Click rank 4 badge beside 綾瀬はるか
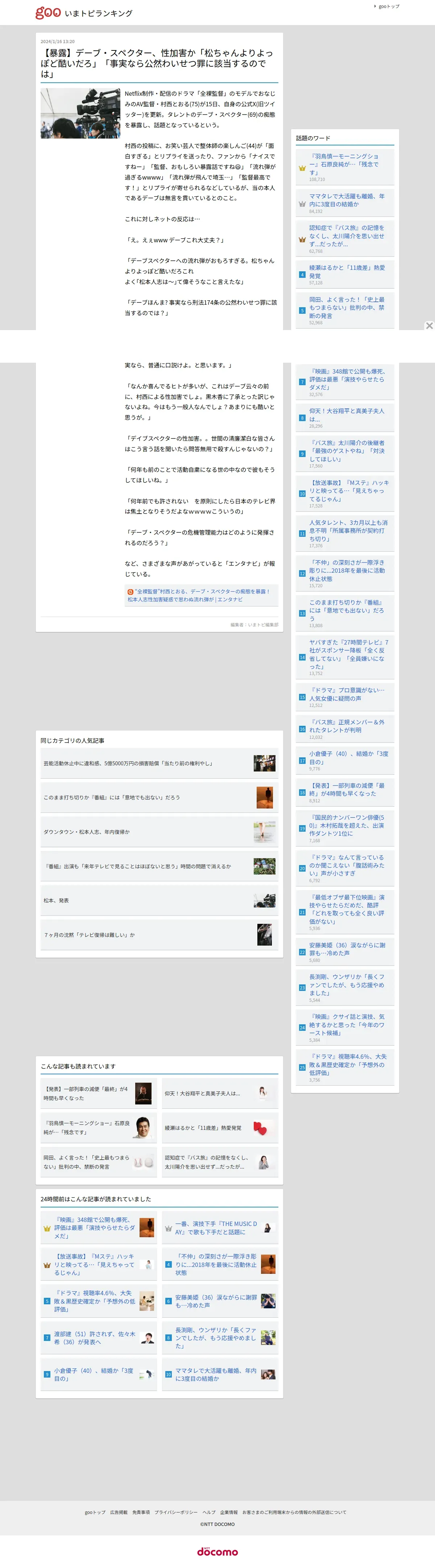Viewport: 435px width, 1568px height. coord(302,275)
